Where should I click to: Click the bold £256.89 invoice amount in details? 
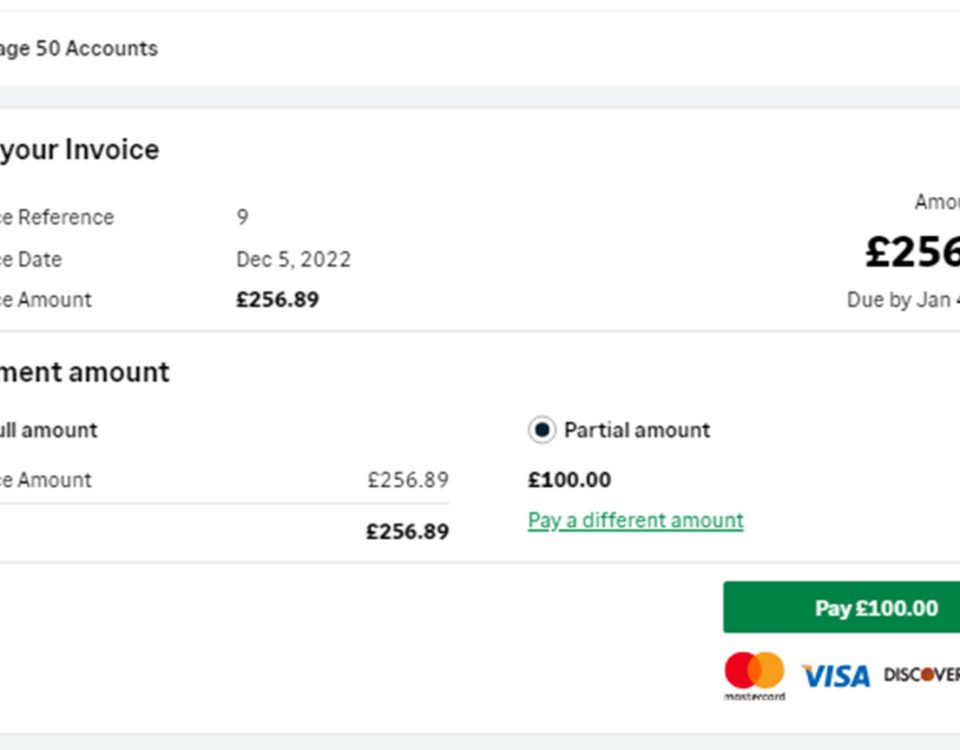click(277, 300)
